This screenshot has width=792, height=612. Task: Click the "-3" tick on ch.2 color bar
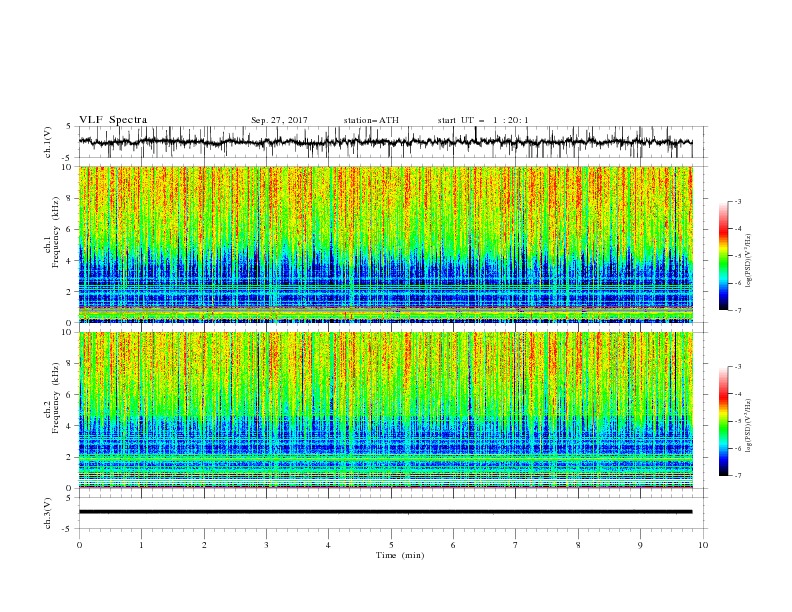738,367
